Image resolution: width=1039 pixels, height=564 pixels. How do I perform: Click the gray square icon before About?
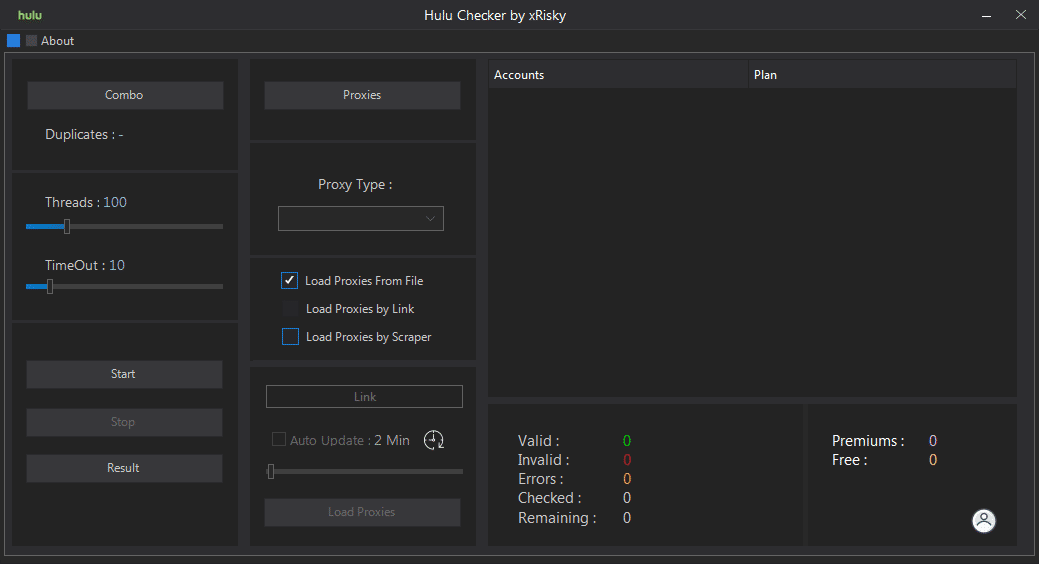point(31,40)
